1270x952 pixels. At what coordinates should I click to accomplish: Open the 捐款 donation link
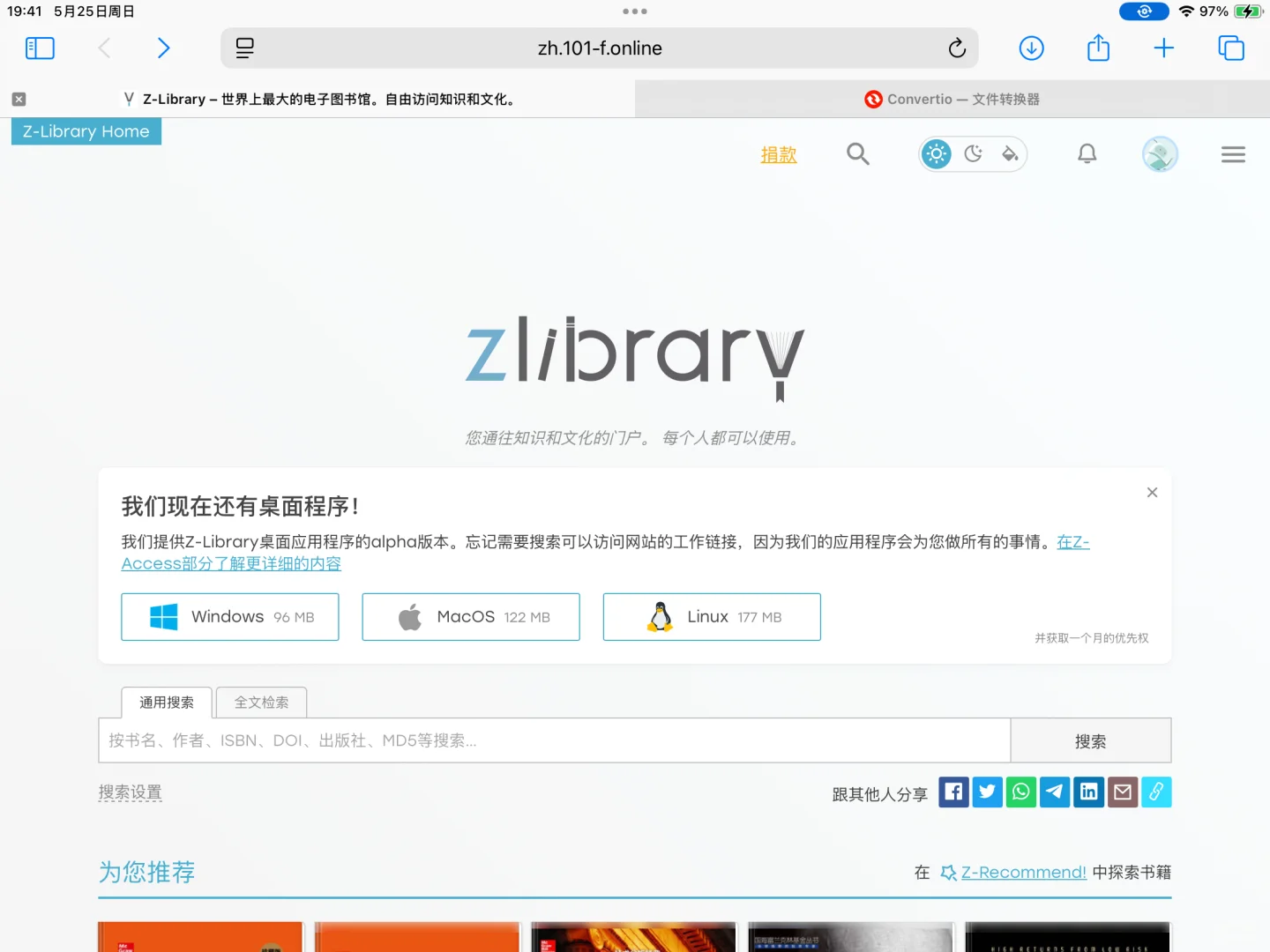pos(779,155)
